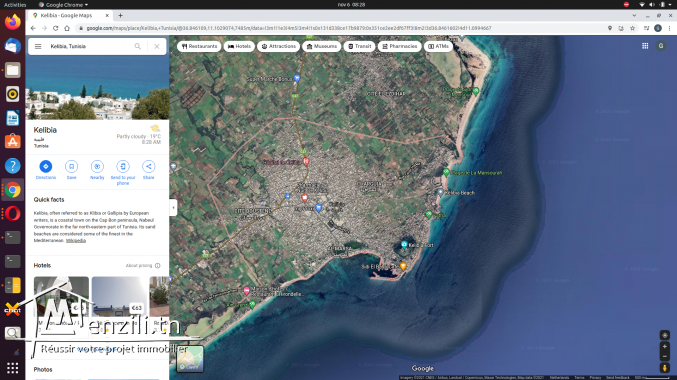
Task: Open Ubuntu Software from the dock
Action: (13, 142)
